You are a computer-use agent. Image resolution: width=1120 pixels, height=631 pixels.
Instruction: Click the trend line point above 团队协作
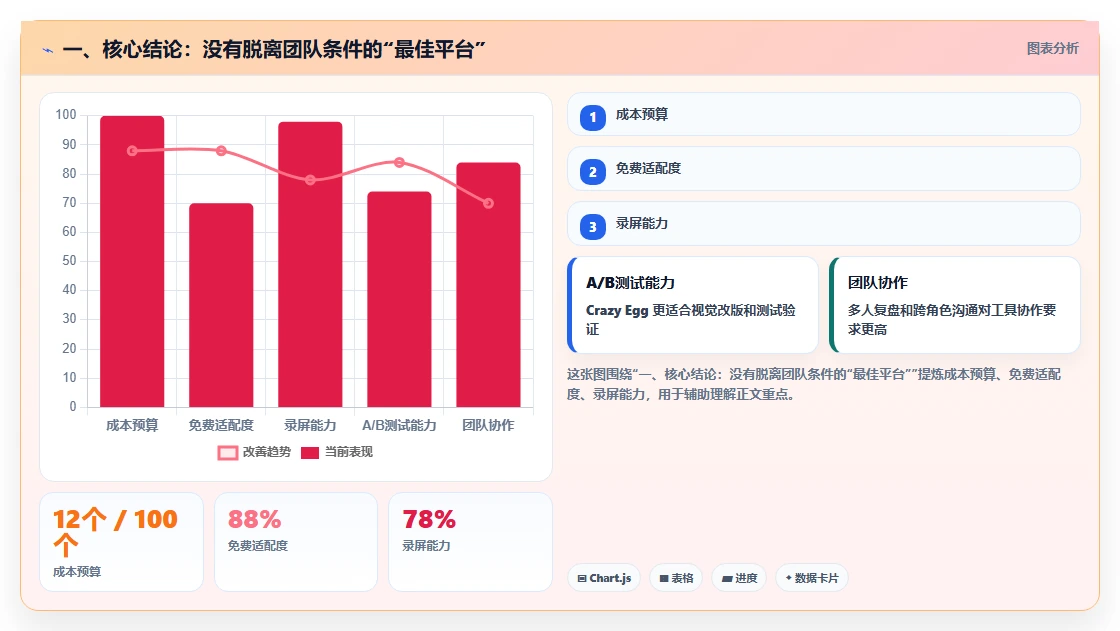489,204
